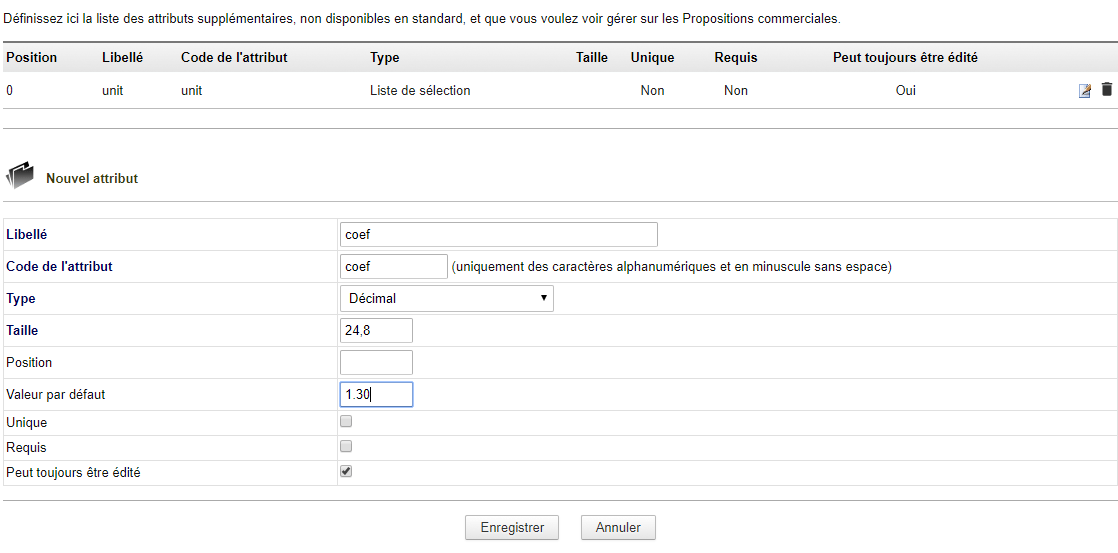The width and height of the screenshot is (1118, 553).
Task: Select the 'Liste de sélection' type cell
Action: point(420,91)
